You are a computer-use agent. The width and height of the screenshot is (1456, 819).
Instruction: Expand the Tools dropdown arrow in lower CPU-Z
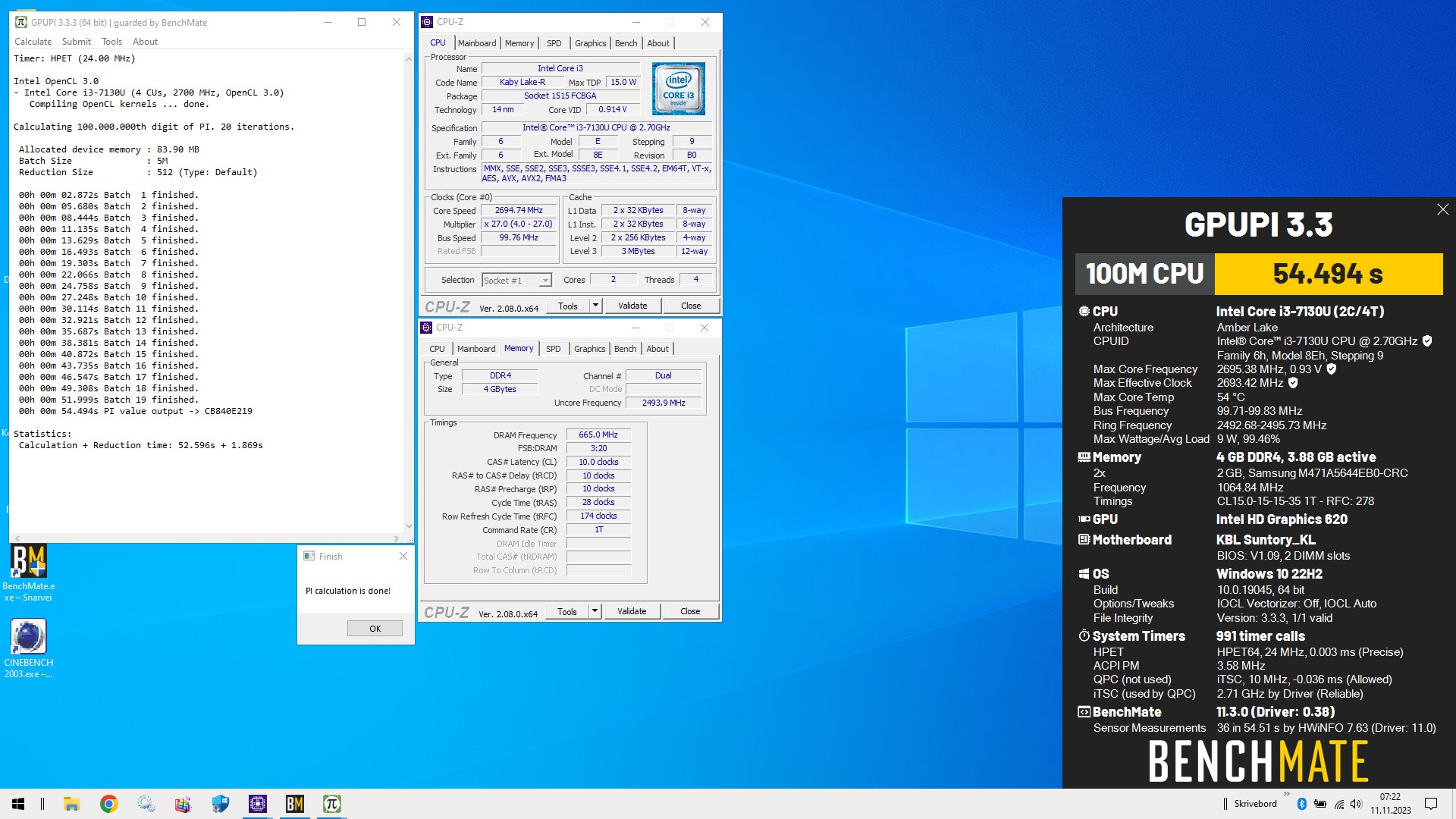[595, 611]
